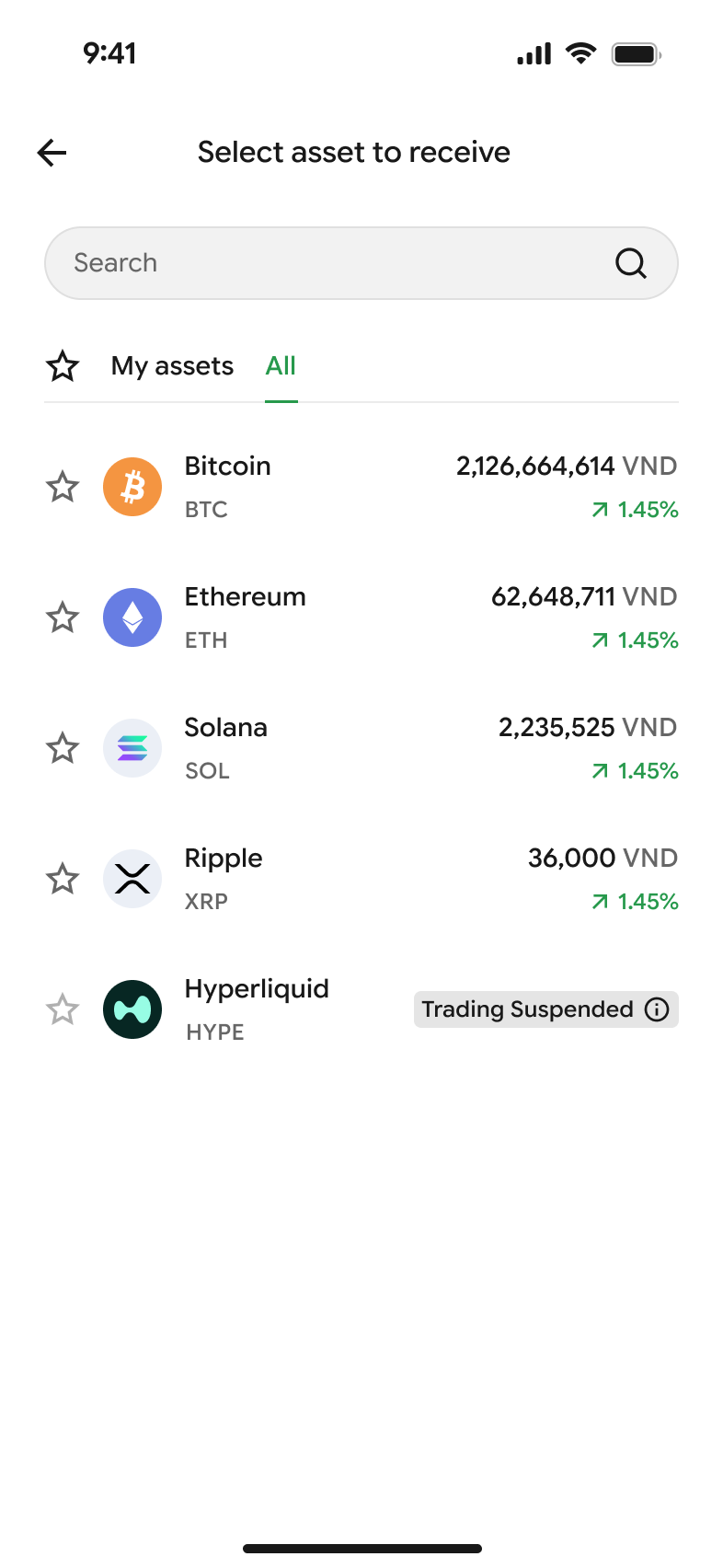
Task: Toggle favorite star for Solana
Action: [63, 748]
